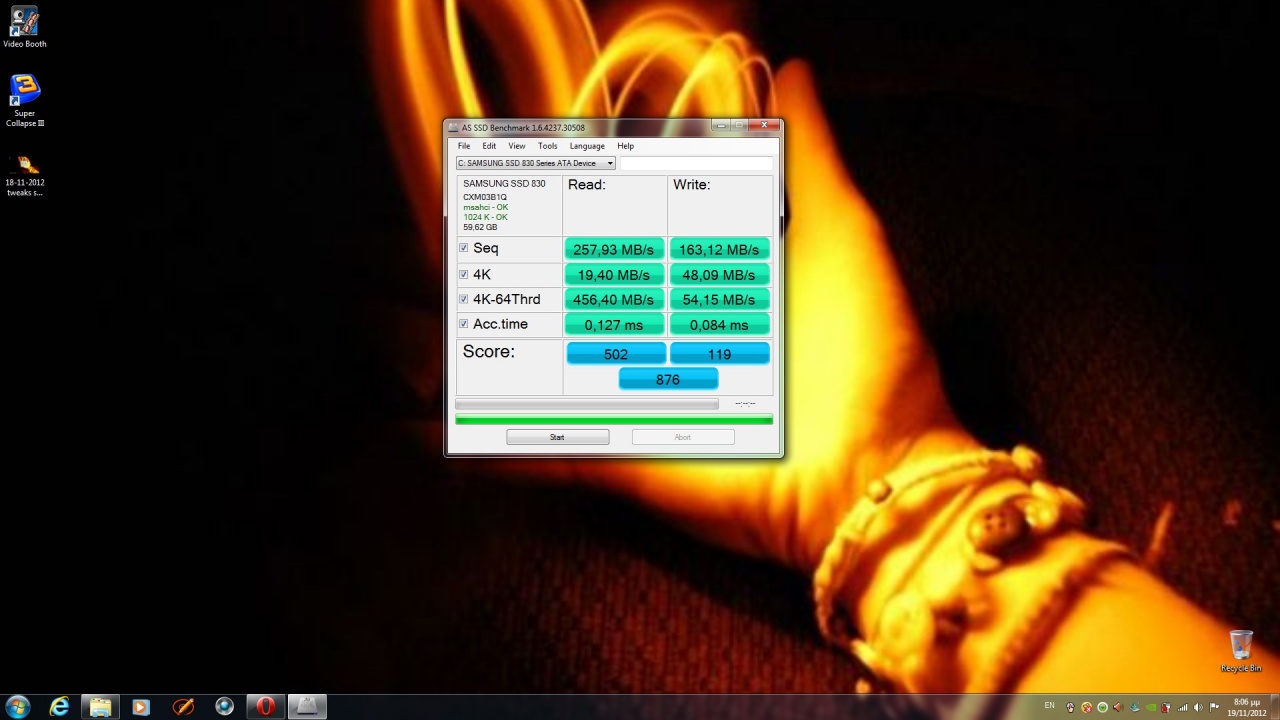Open the 18-11-2012 tweaks desktop file
The width and height of the screenshot is (1280, 720).
[x=25, y=175]
